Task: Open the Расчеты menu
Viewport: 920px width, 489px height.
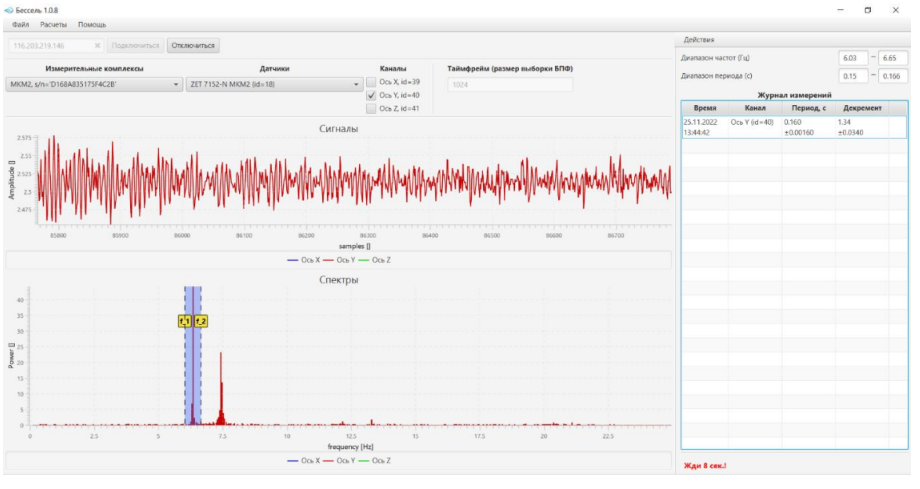Action: [x=54, y=24]
